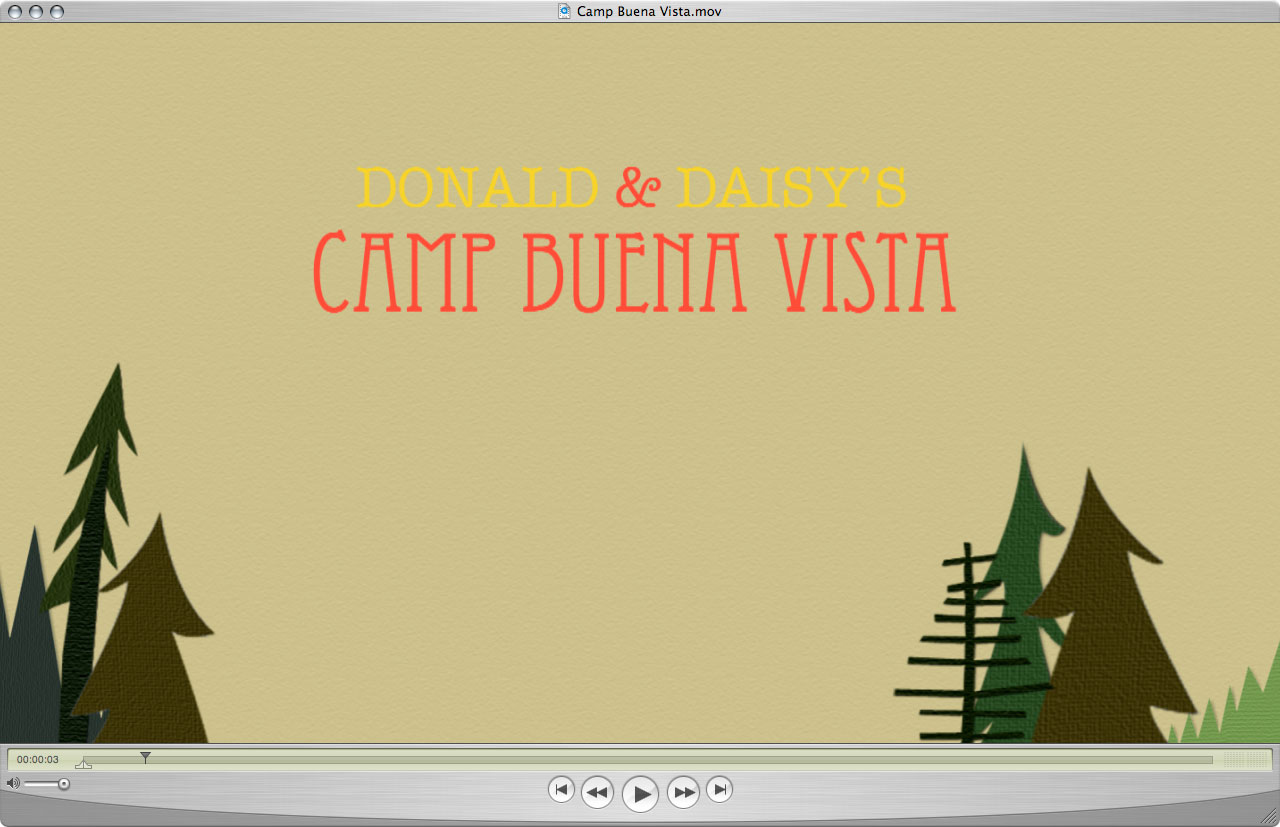
Task: Mute audio via the speaker icon
Action: point(13,783)
